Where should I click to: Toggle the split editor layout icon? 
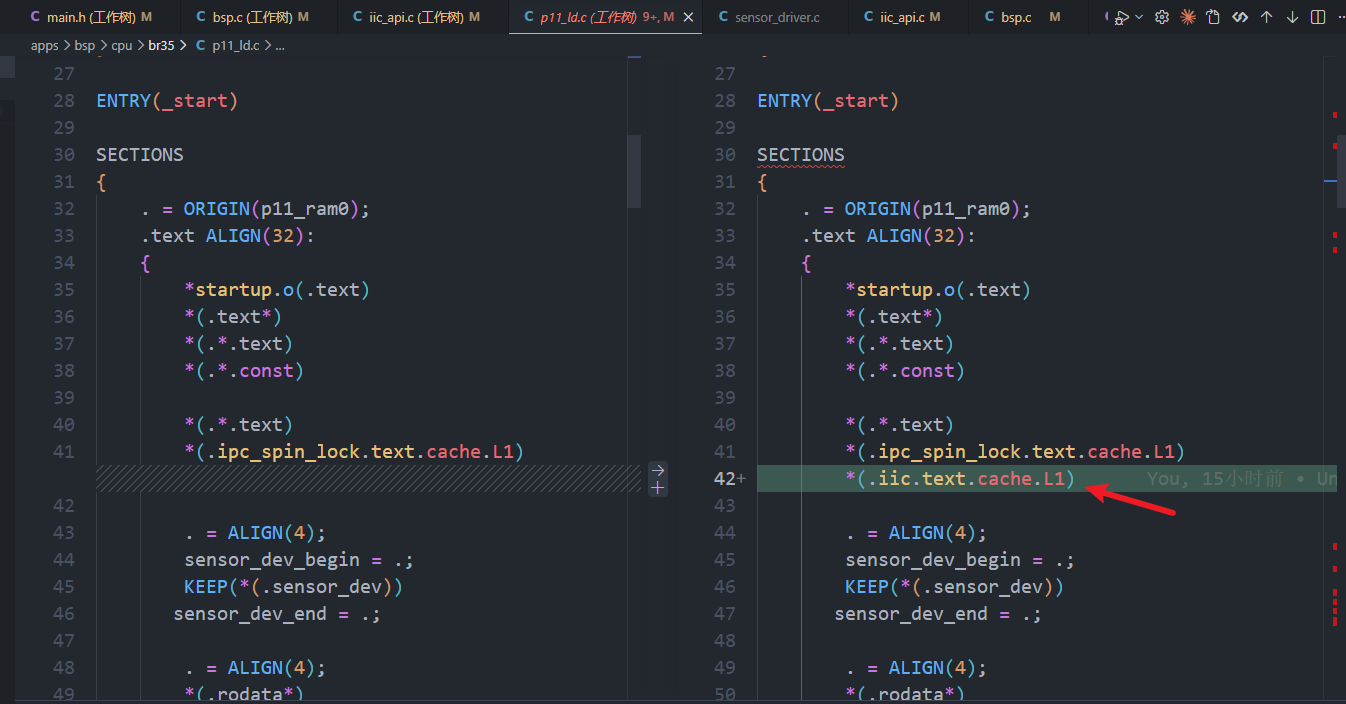1318,17
